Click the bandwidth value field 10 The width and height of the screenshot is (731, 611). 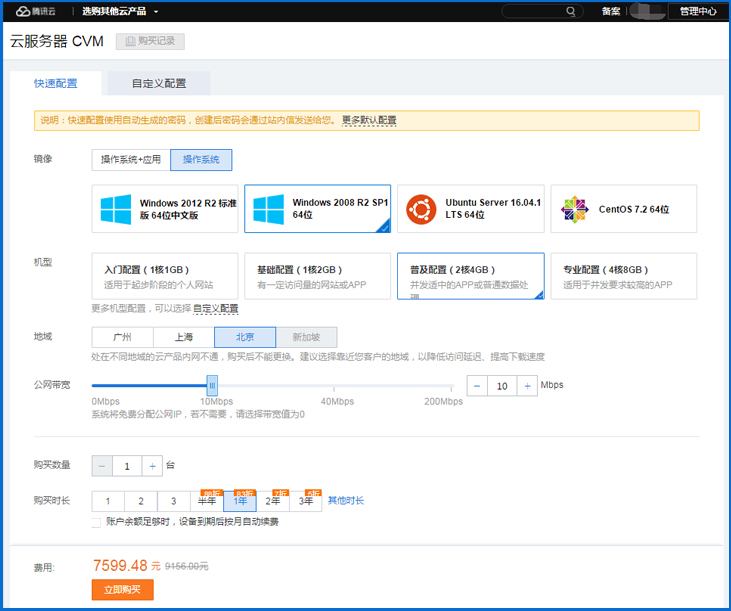[x=502, y=386]
